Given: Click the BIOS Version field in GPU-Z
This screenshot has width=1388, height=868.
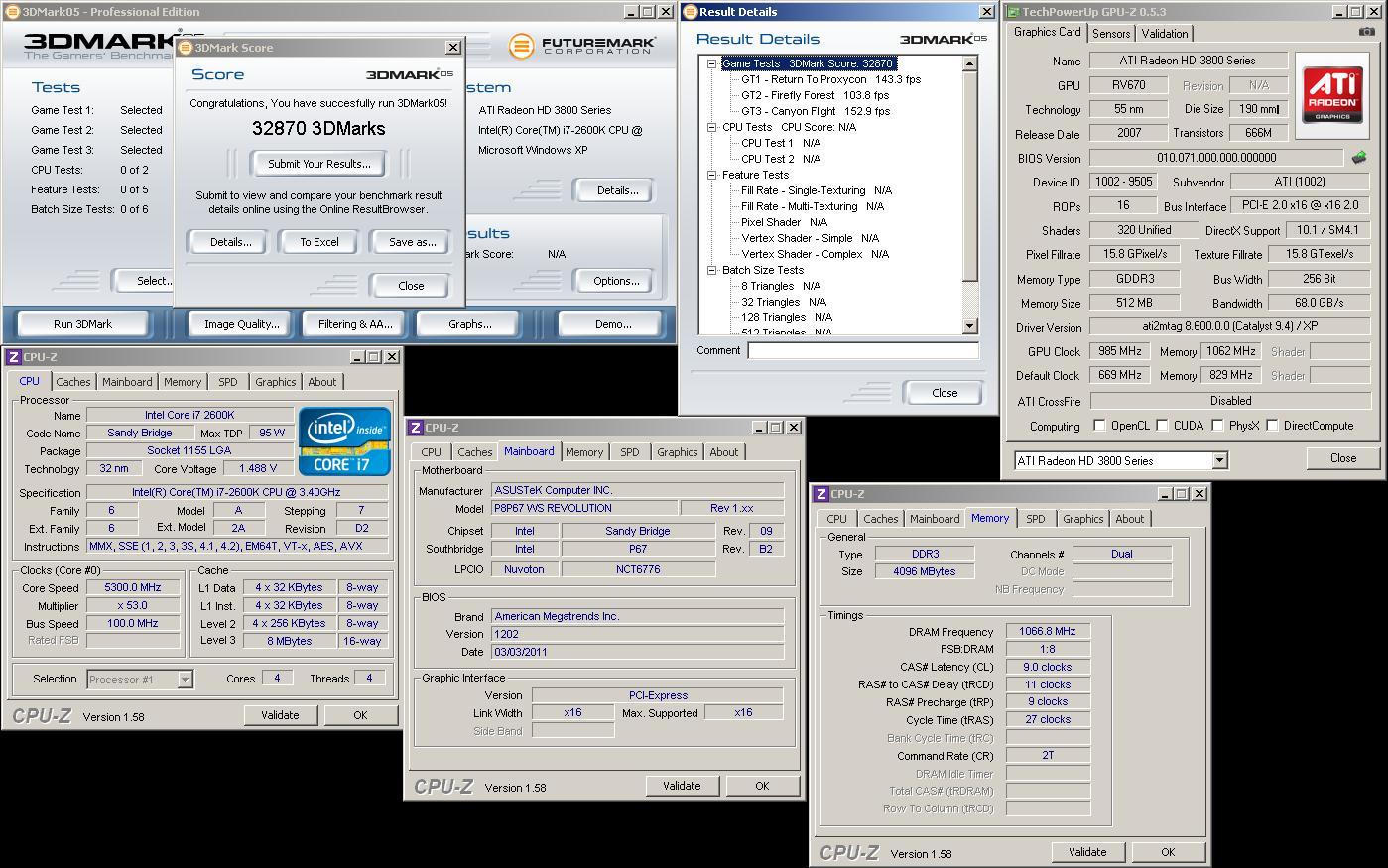Looking at the screenshot, I should (1216, 158).
